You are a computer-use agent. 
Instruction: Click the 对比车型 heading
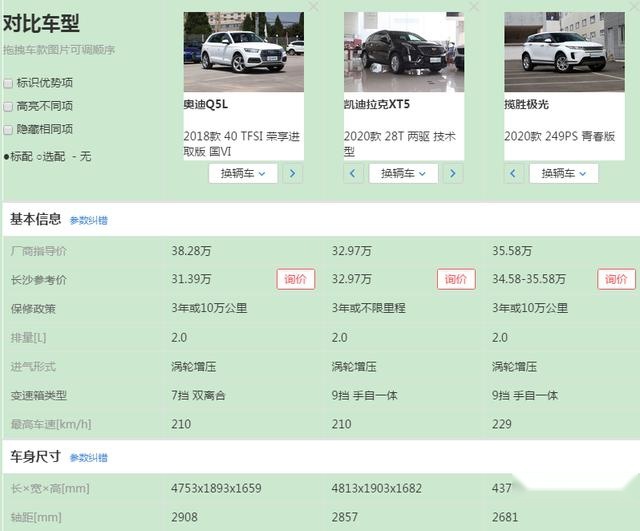[41, 23]
